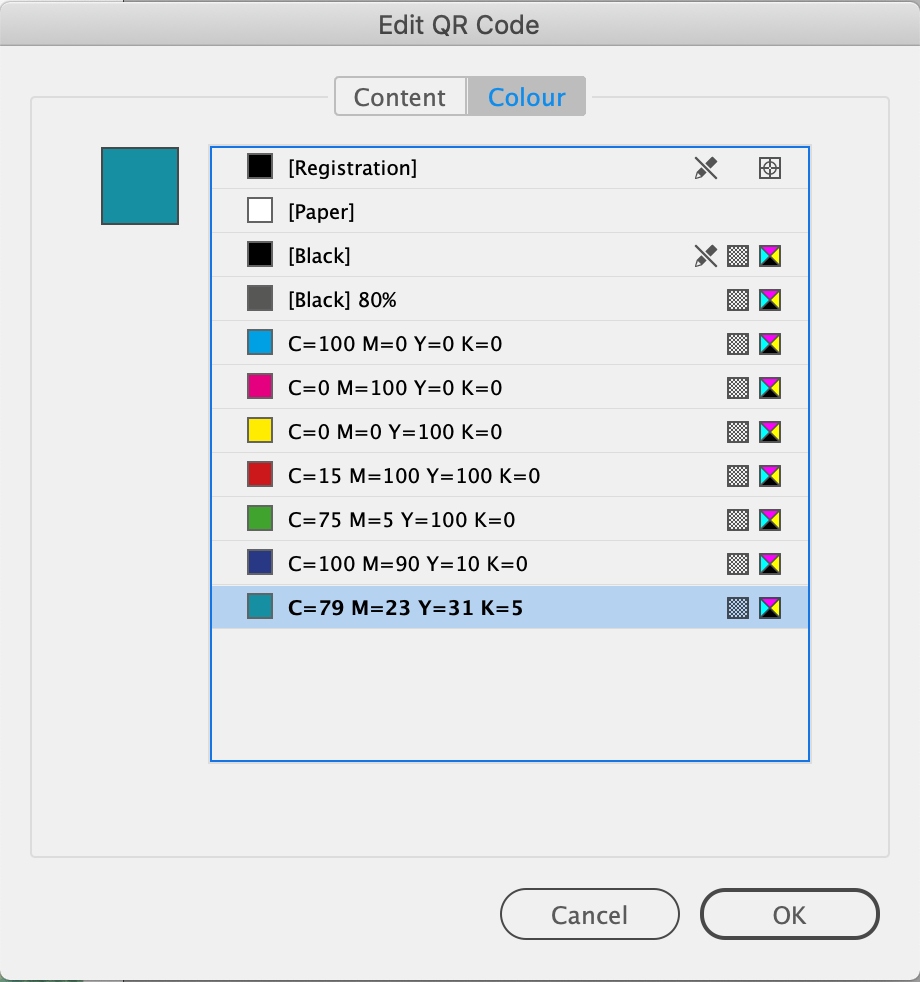Screen dimensions: 920x982
Task: Click process icon on C=75 M=5 Y=100 row
Action: (x=738, y=520)
